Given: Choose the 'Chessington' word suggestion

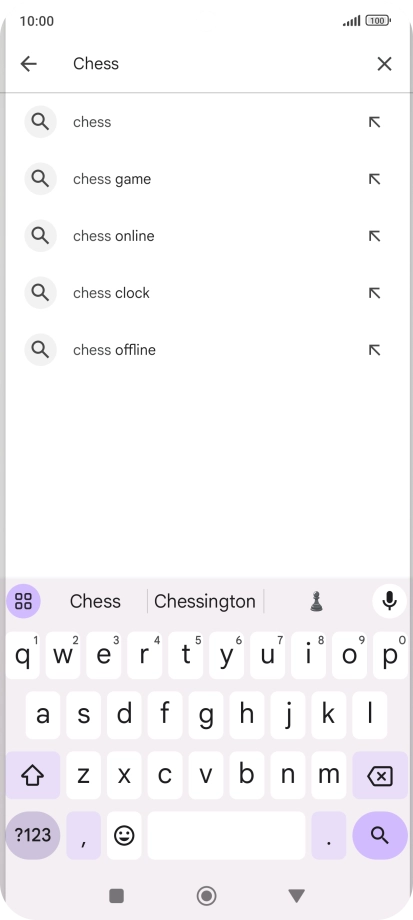Looking at the screenshot, I should coord(205,601).
